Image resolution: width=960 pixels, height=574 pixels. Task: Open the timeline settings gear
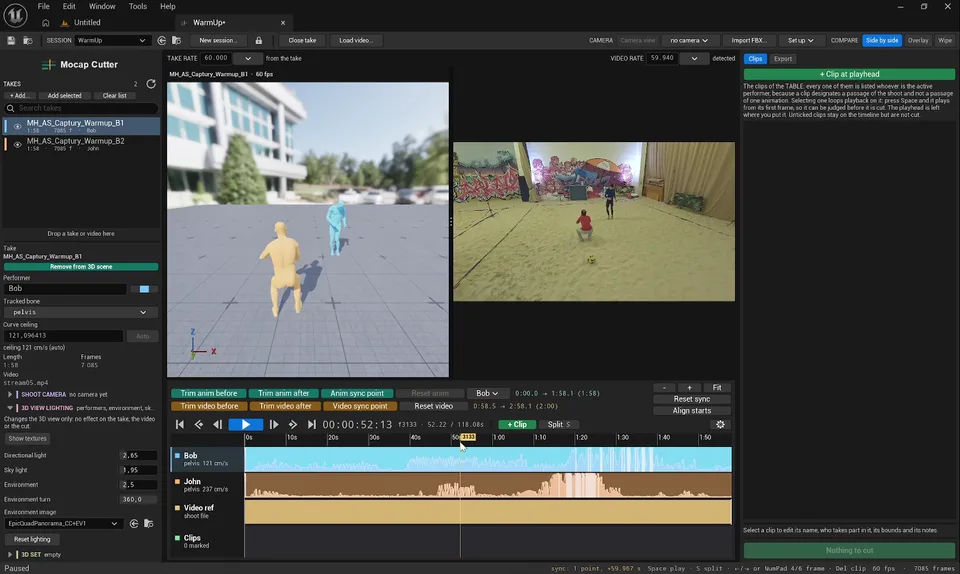click(720, 424)
